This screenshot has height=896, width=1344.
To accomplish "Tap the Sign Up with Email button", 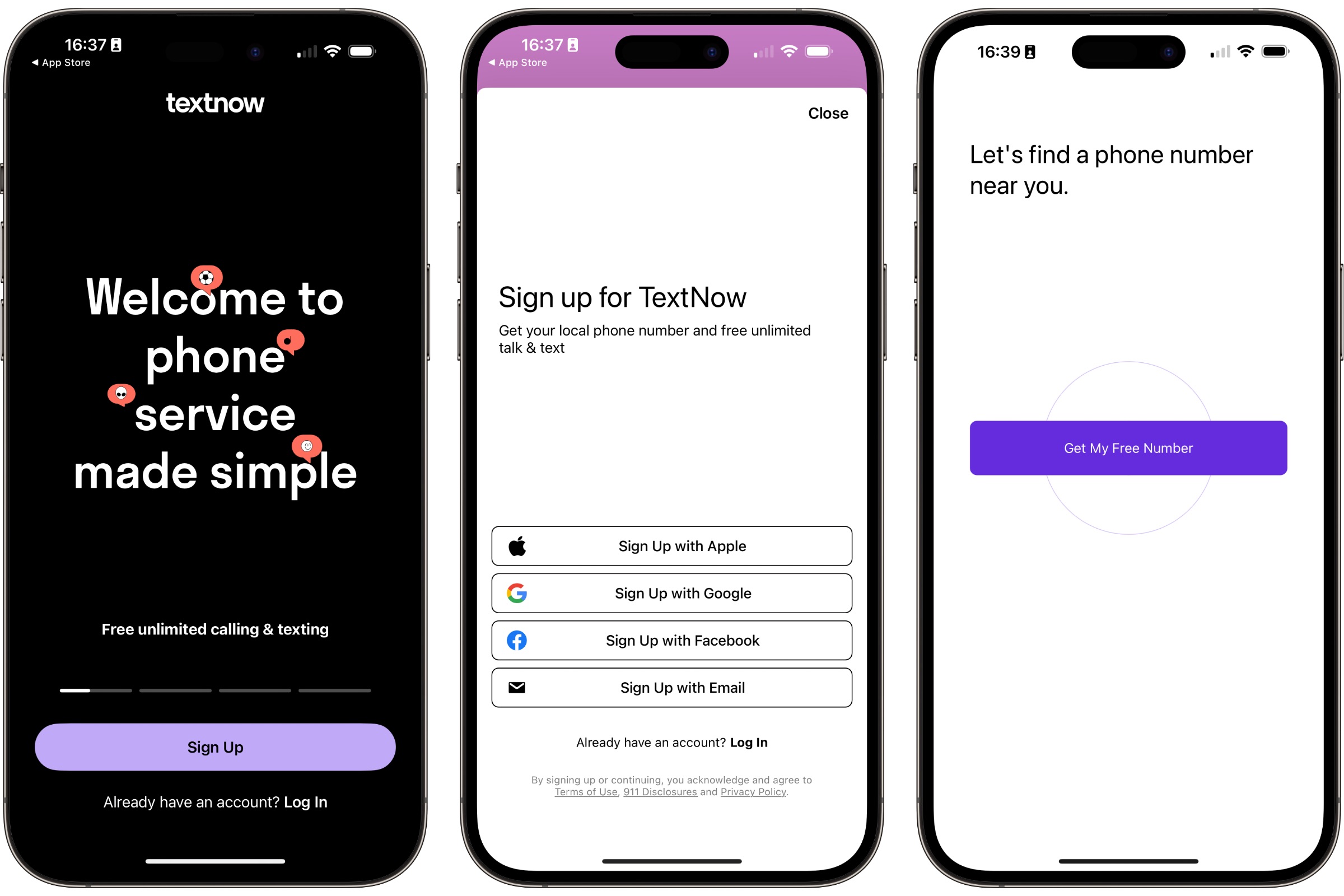I will tap(671, 687).
